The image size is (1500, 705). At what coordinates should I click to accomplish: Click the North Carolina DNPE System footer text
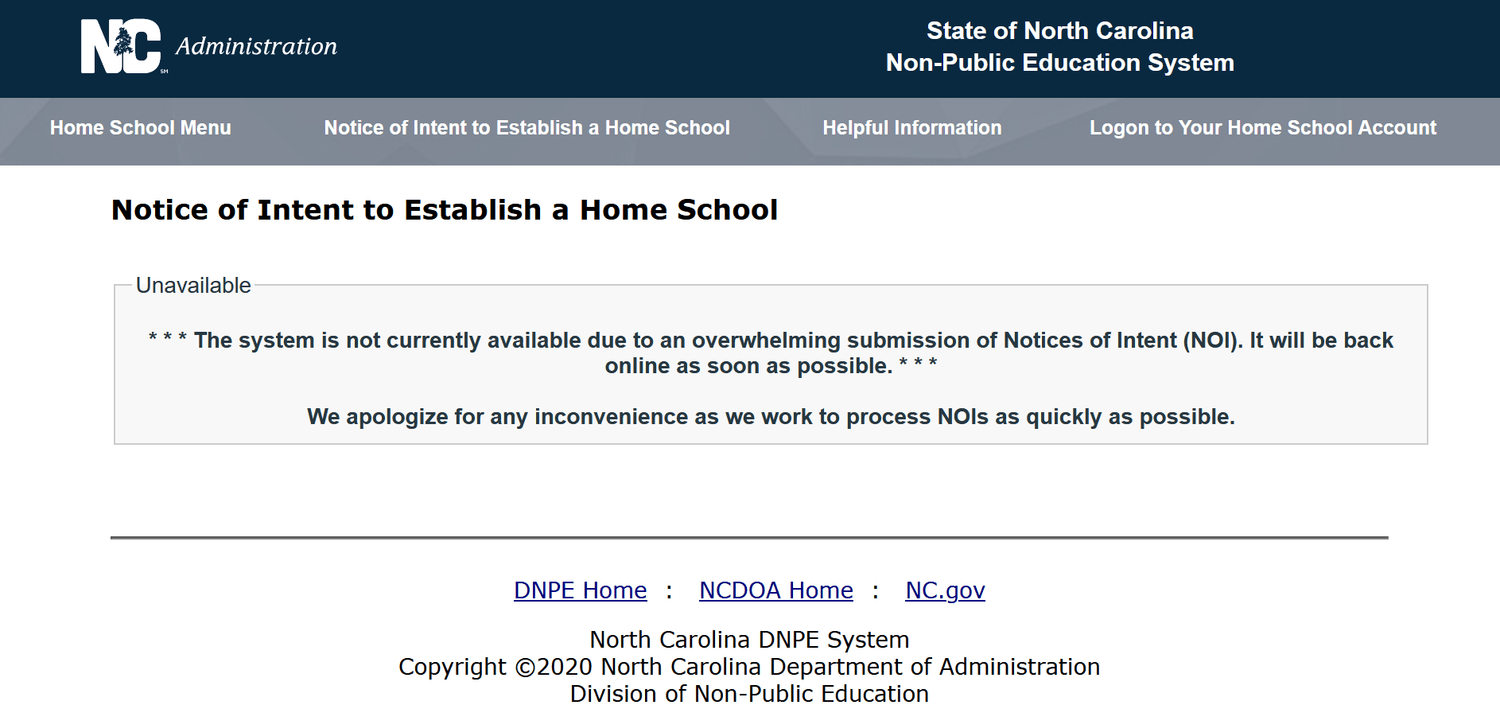tap(749, 640)
